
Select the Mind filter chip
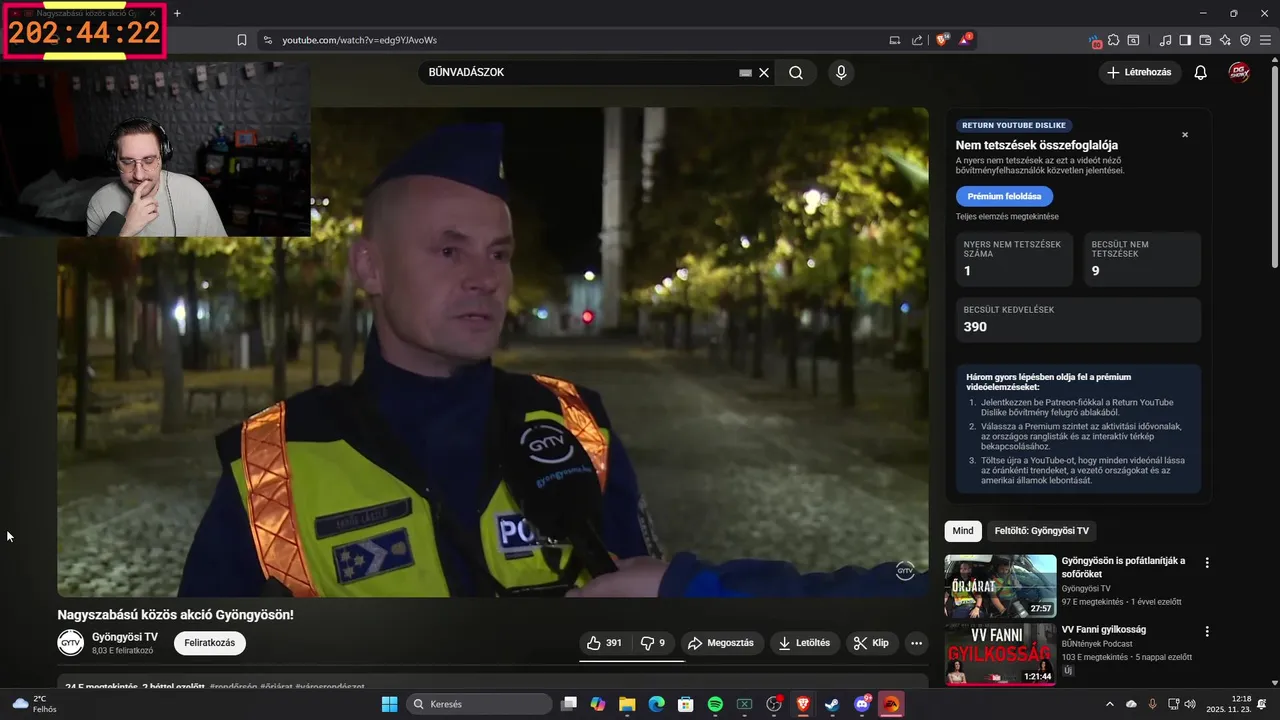[x=963, y=531]
